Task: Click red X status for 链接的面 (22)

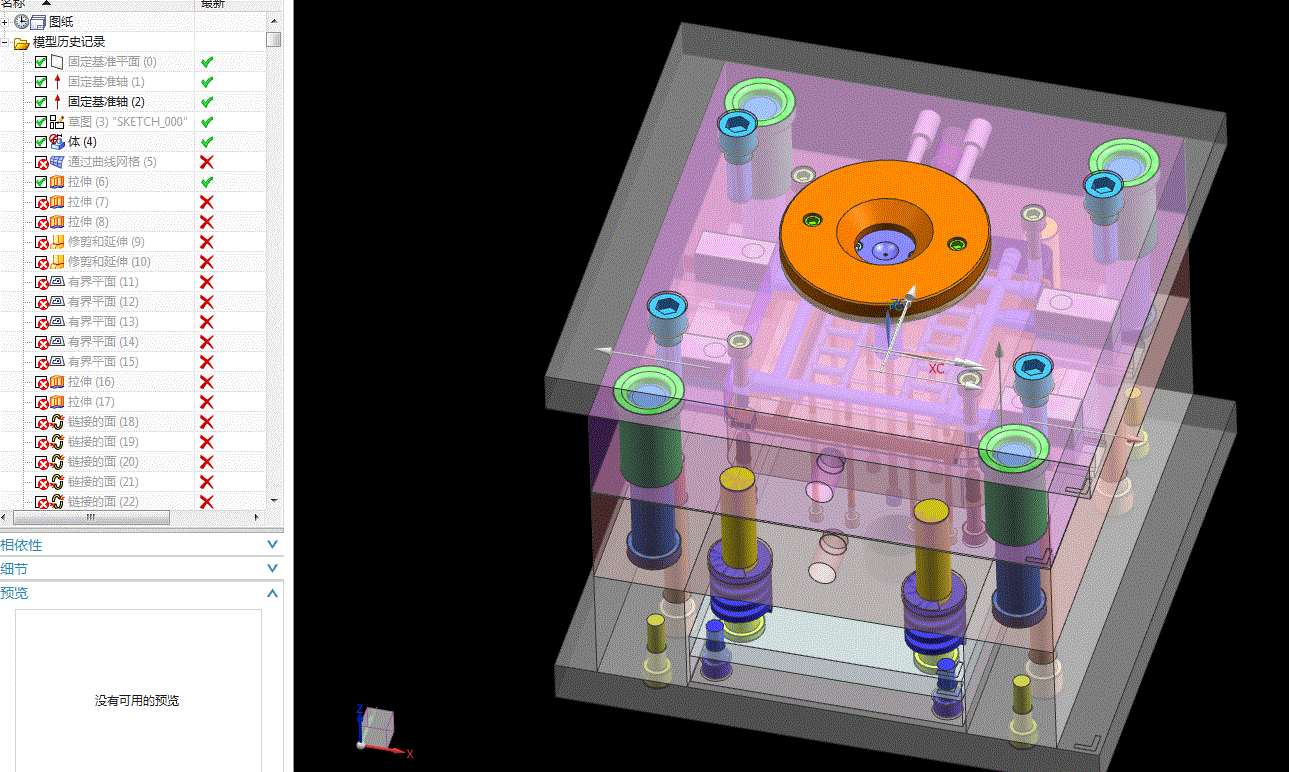Action: tap(207, 502)
